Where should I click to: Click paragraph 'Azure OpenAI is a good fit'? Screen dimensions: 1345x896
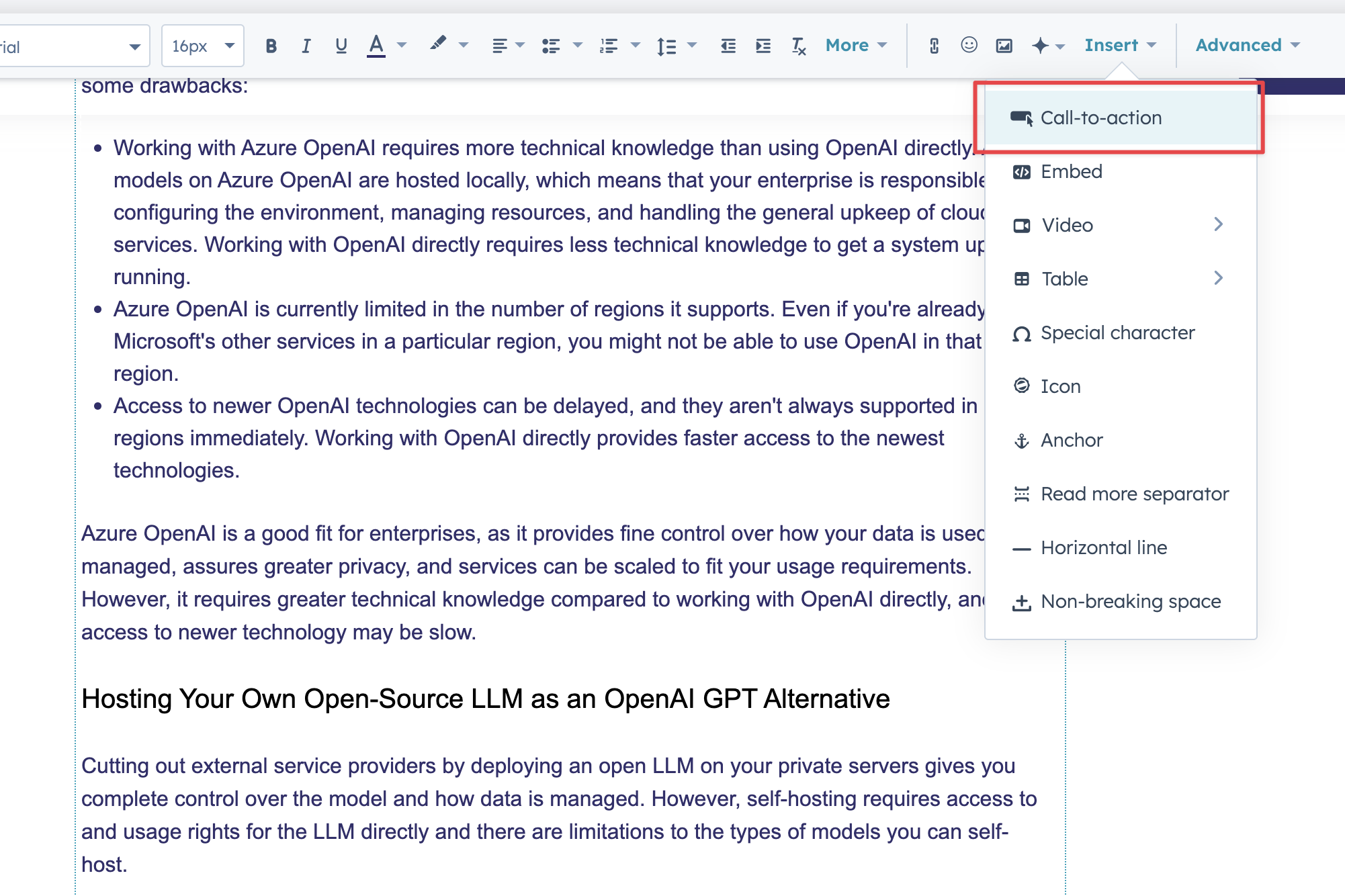pos(533,582)
